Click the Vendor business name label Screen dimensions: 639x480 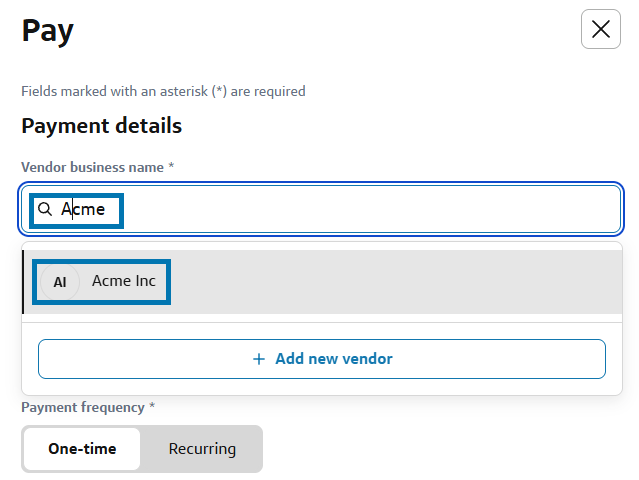pyautogui.click(x=93, y=167)
